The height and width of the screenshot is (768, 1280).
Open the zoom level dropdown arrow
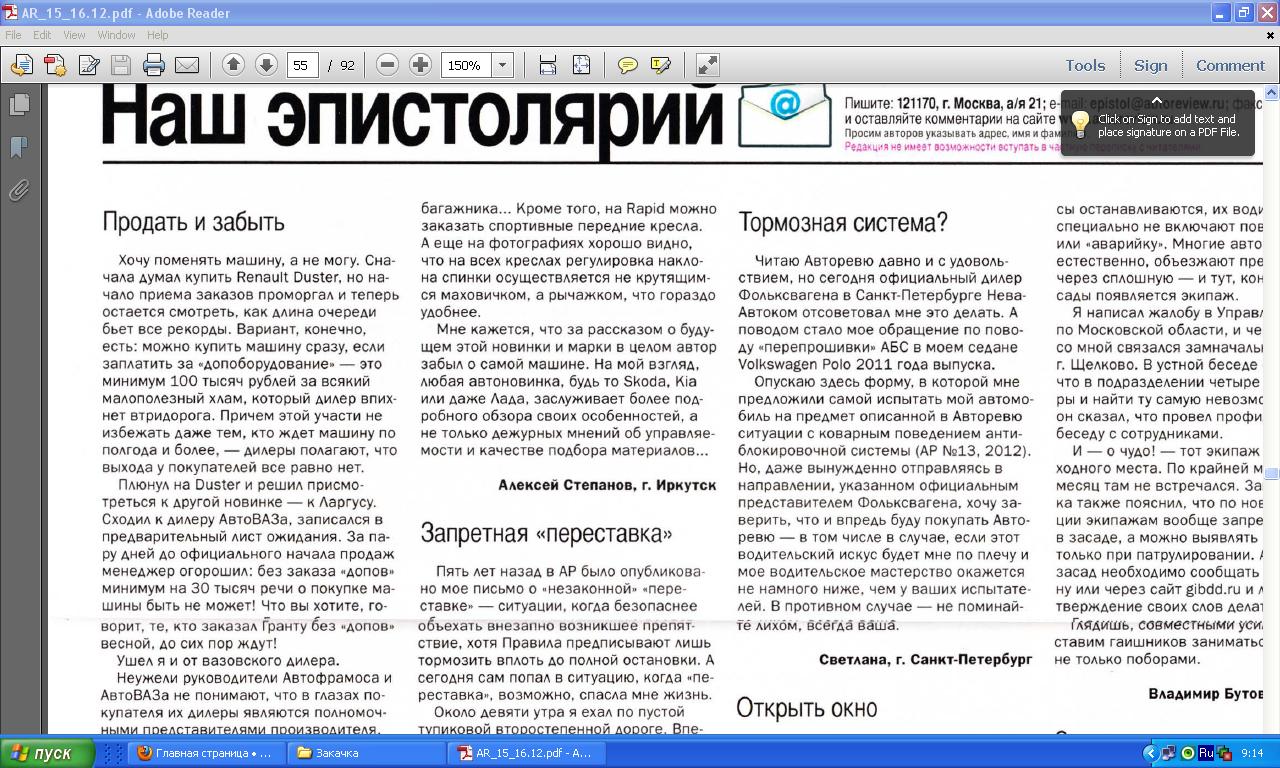click(502, 65)
